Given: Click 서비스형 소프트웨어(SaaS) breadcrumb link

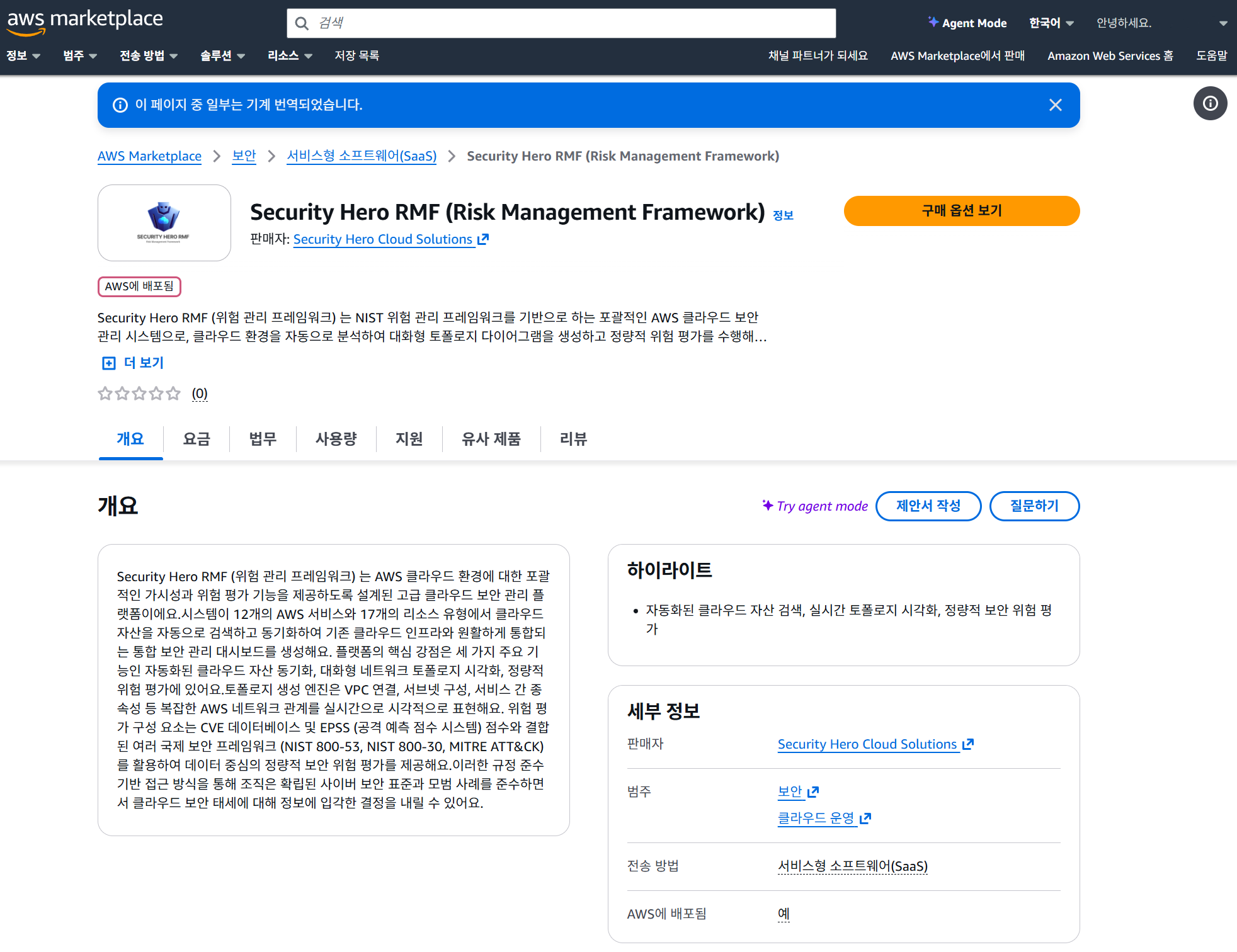Looking at the screenshot, I should click(x=362, y=156).
